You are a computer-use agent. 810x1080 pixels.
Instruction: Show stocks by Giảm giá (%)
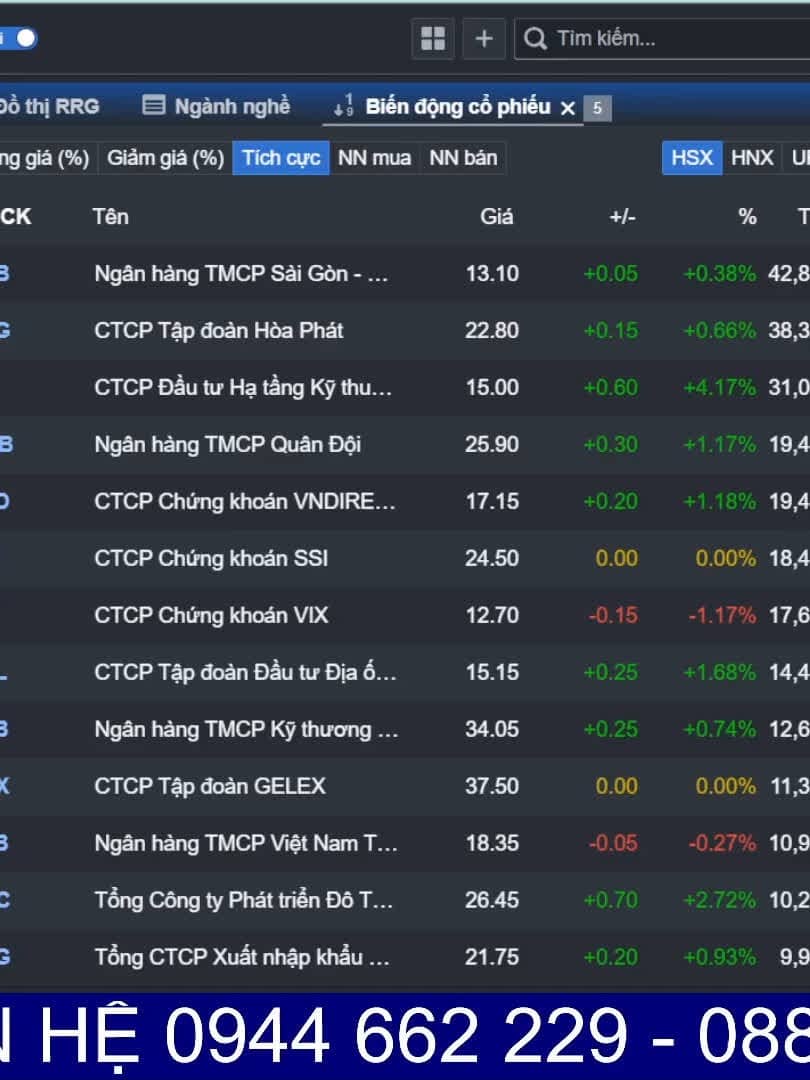tap(165, 158)
